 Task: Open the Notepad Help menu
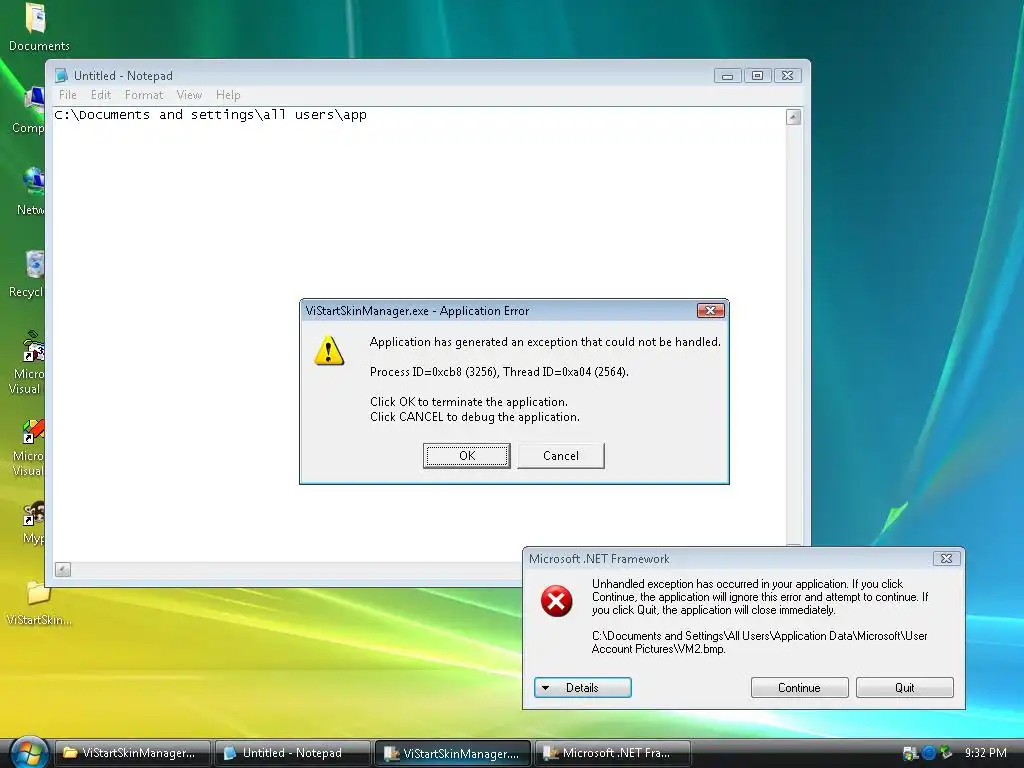[x=228, y=95]
